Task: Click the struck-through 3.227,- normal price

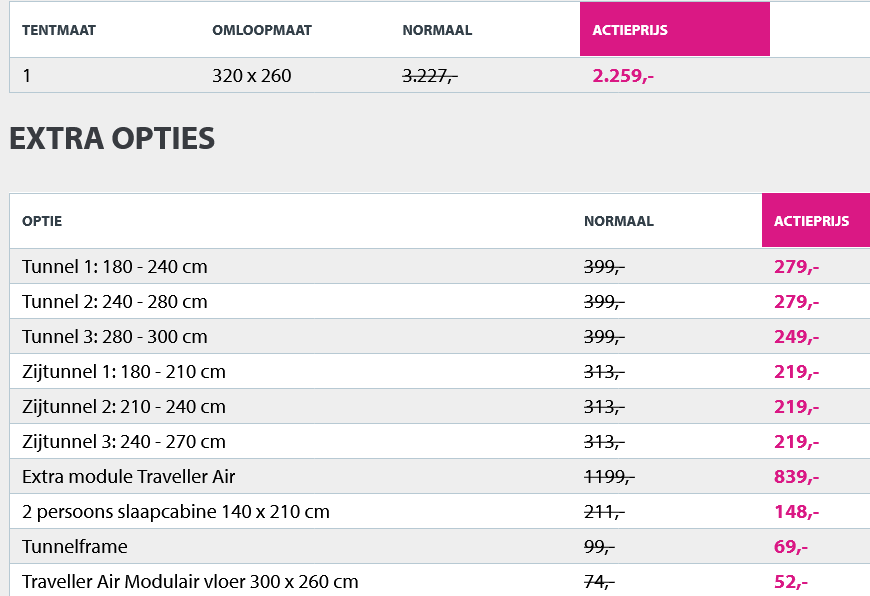Action: click(430, 75)
